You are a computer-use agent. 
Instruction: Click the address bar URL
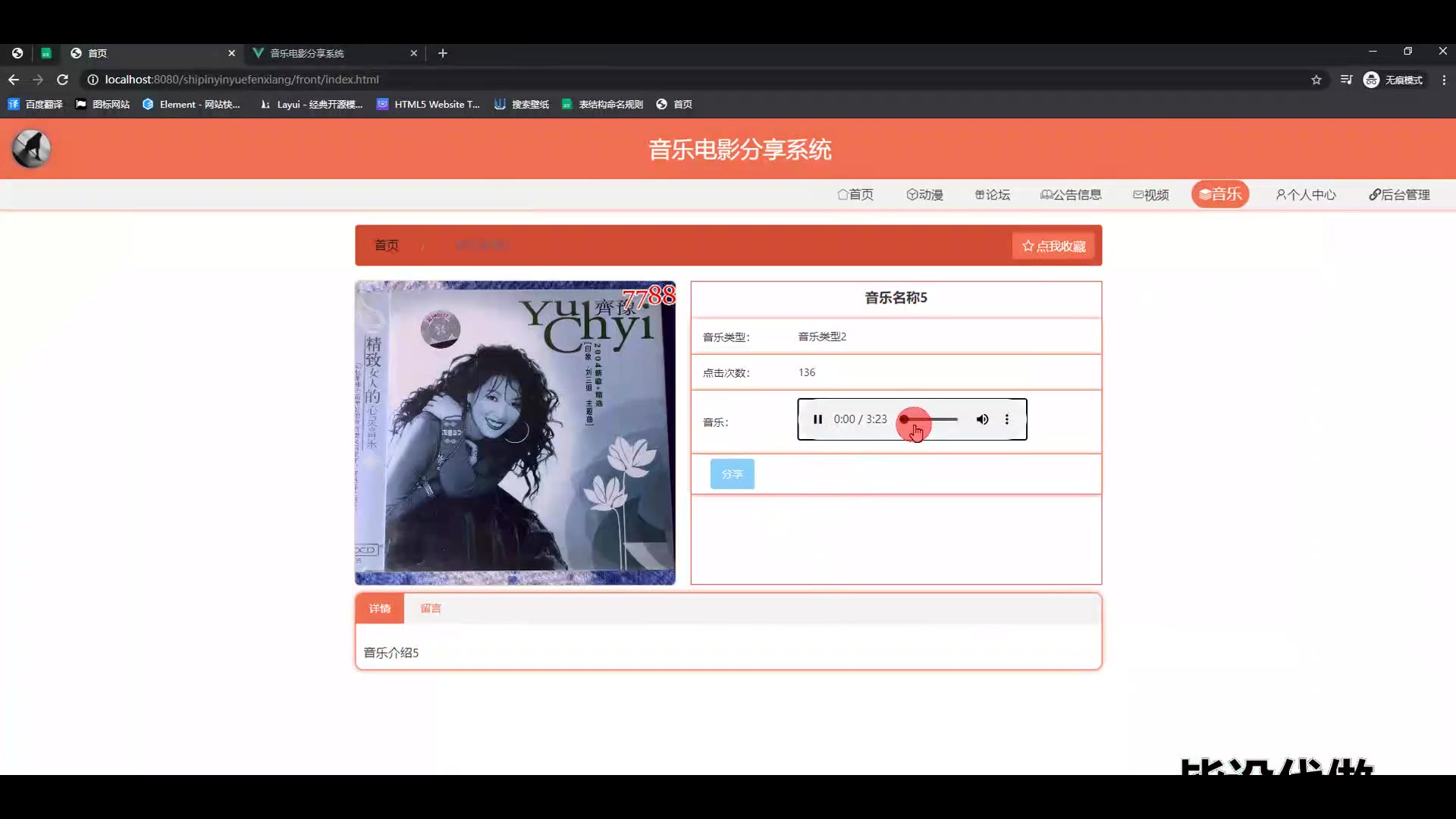click(x=242, y=80)
